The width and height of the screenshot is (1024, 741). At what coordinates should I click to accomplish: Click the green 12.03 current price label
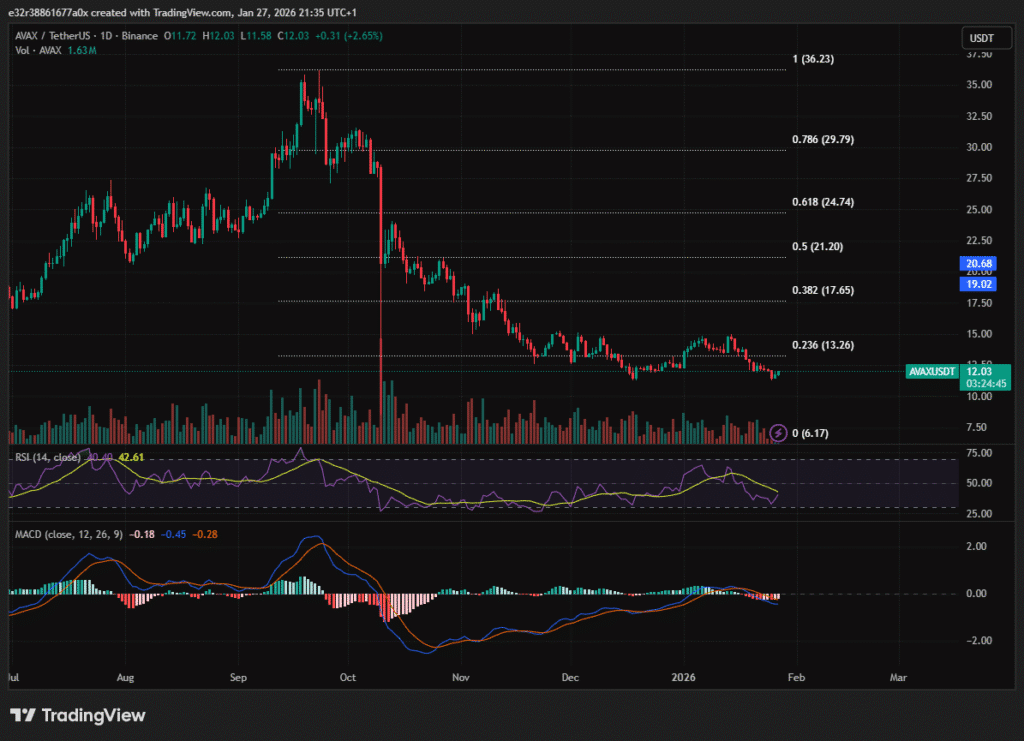tap(980, 371)
